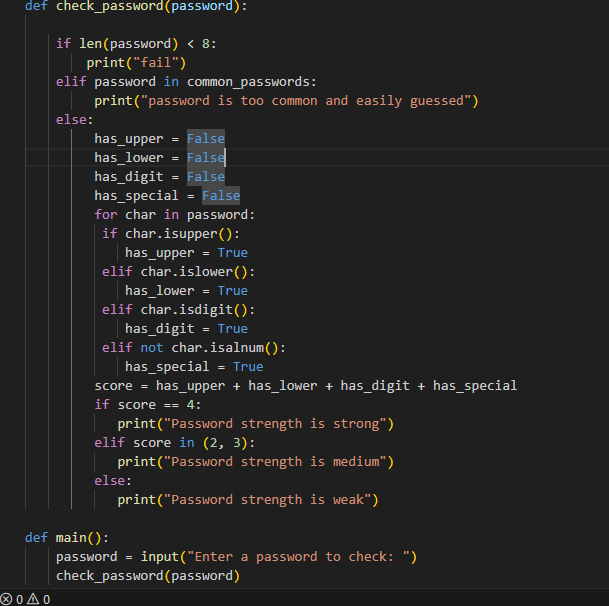Click True in 'has_special = True'
Image resolution: width=609 pixels, height=606 pixels.
[248, 367]
